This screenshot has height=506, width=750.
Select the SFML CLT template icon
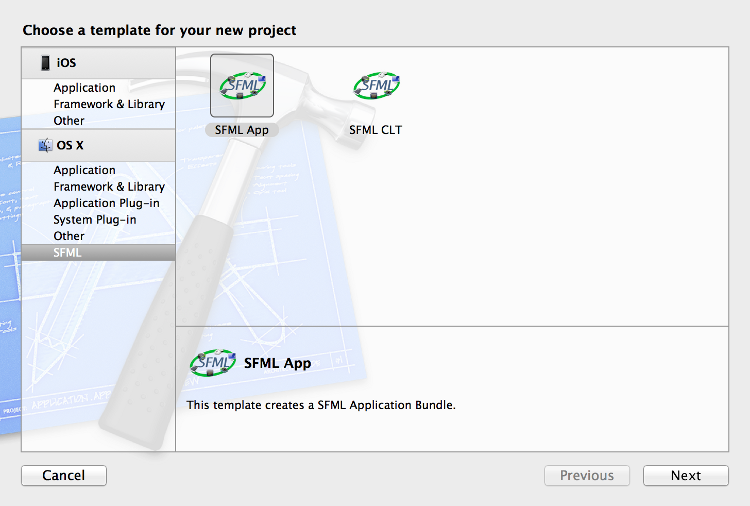click(376, 86)
